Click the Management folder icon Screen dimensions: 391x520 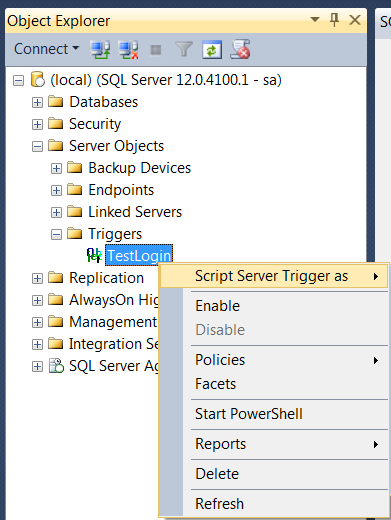point(55,321)
